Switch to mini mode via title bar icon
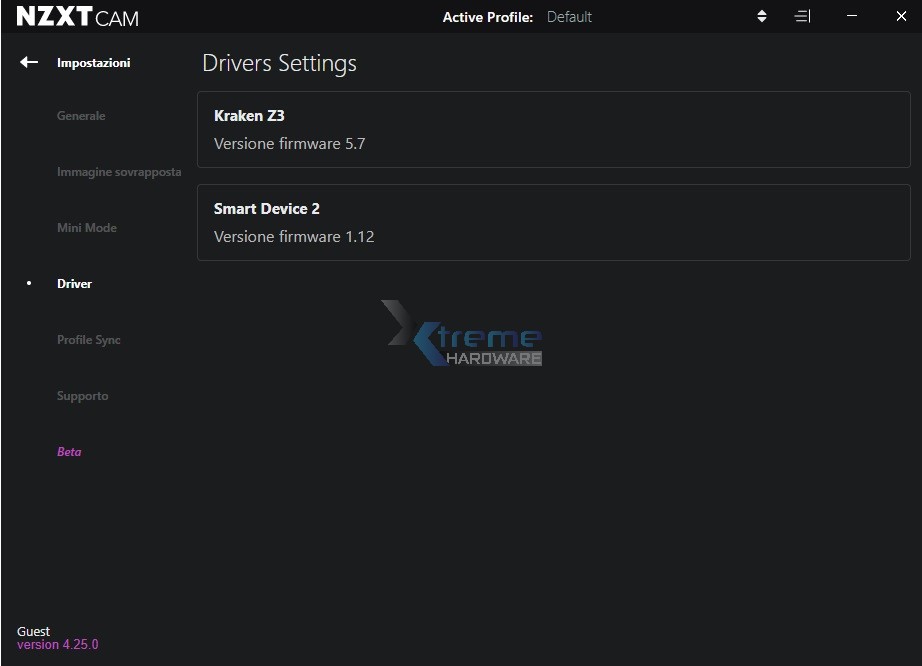 (x=802, y=17)
